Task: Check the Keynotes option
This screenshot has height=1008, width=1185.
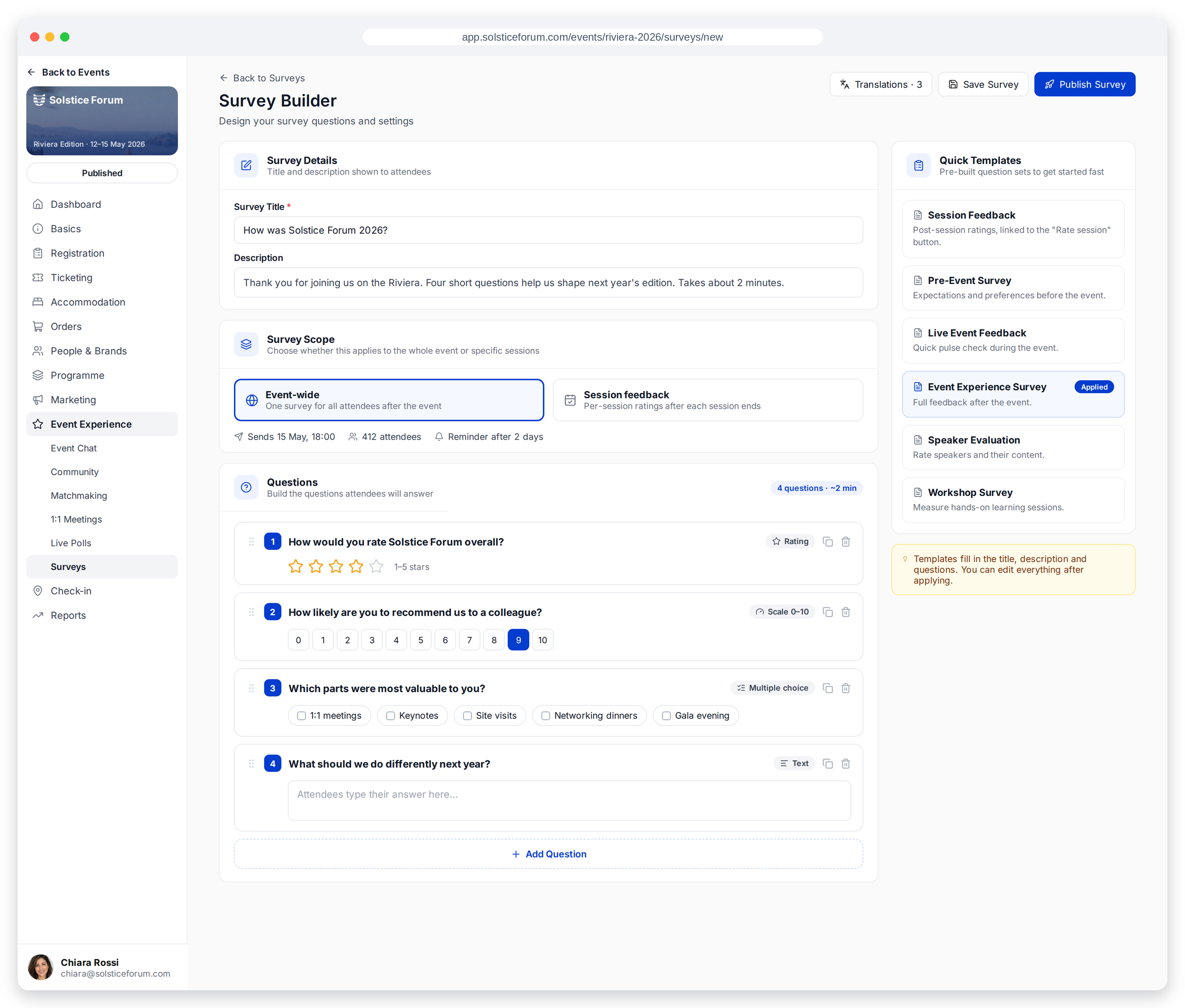Action: (390, 716)
